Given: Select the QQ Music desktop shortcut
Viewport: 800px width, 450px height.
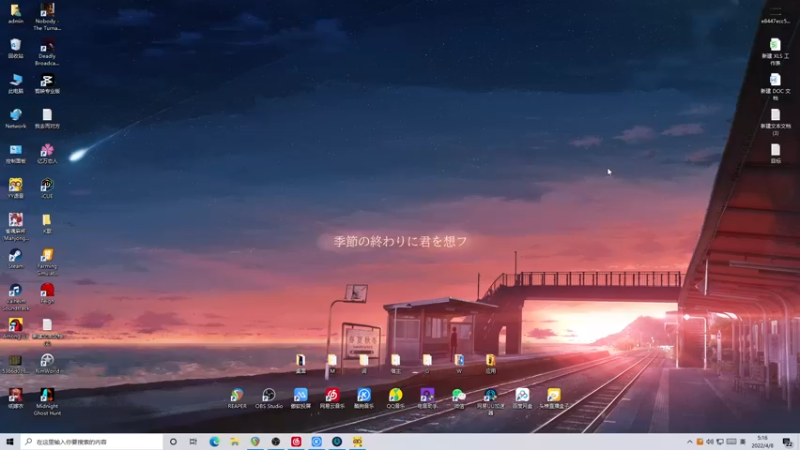Looking at the screenshot, I should point(395,398).
